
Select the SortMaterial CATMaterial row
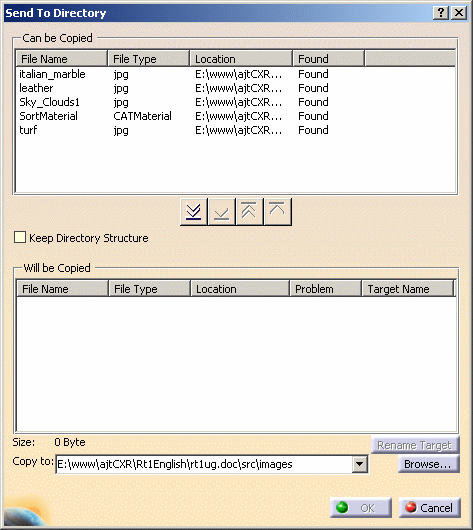[235, 116]
